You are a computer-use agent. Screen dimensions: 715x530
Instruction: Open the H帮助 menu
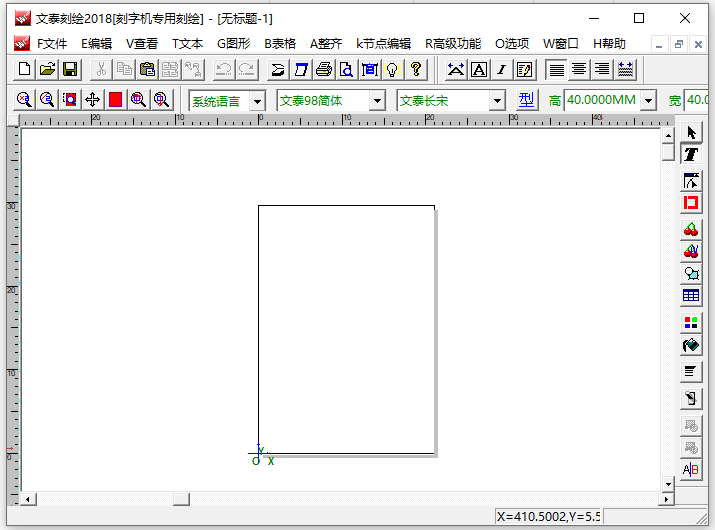coord(609,44)
